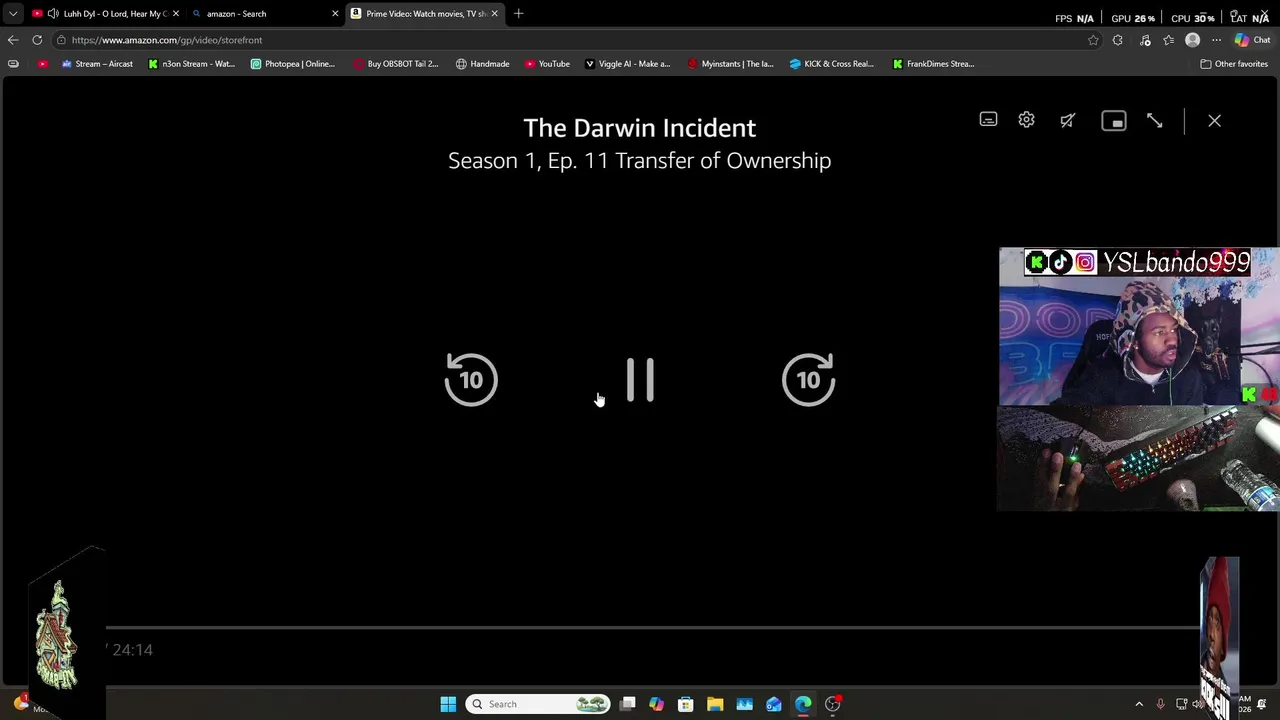Close the Luhh Dyl tab

pos(175,14)
